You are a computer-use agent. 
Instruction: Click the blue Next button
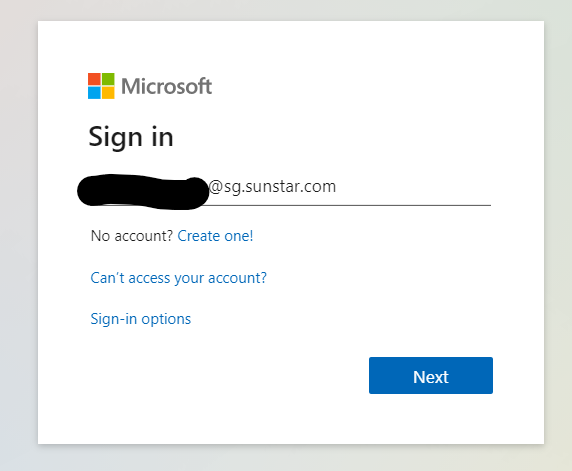431,375
